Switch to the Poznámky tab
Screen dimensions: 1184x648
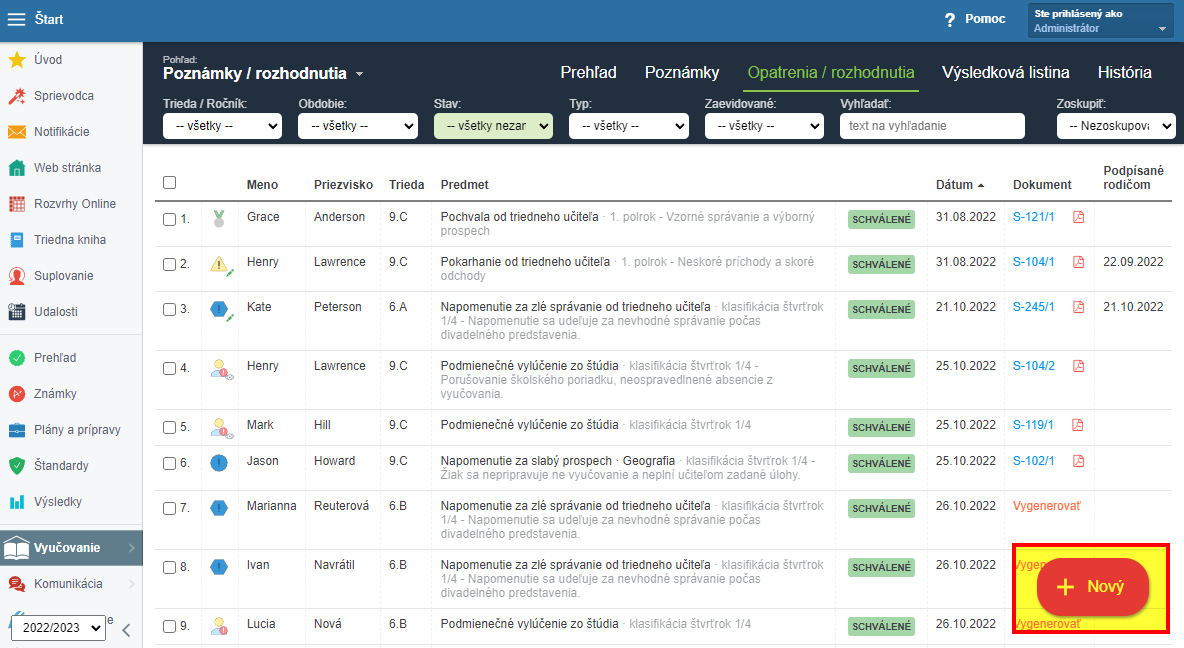click(682, 73)
